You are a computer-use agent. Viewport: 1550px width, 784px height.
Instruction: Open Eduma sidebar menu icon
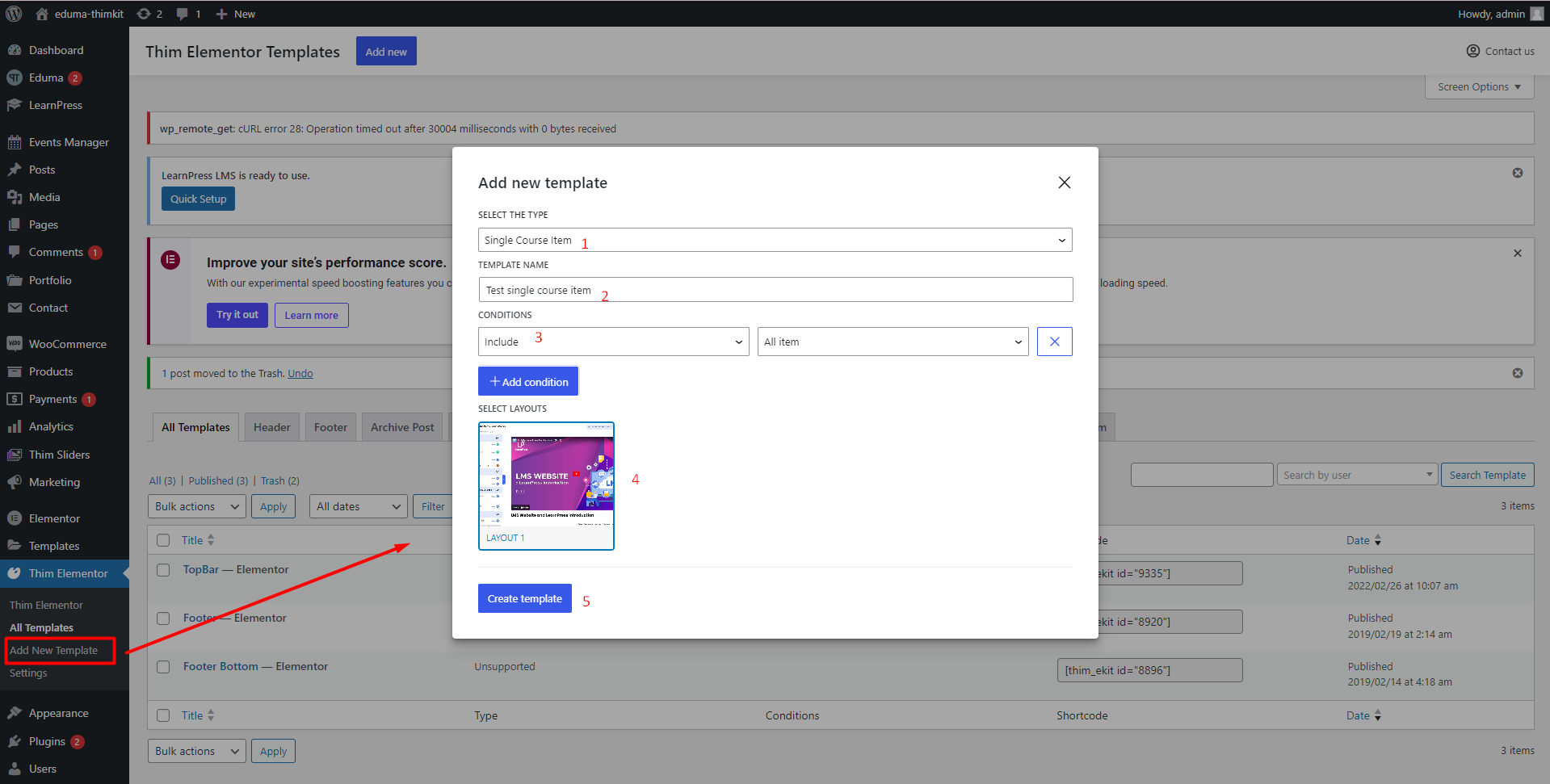point(15,78)
